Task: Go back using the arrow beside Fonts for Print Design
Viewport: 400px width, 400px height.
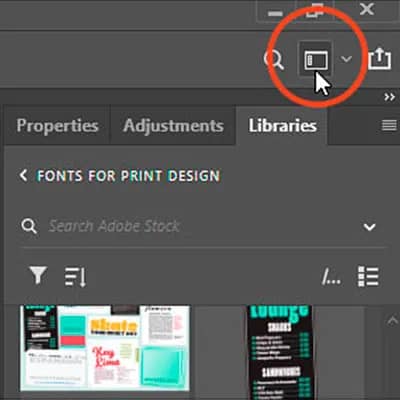Action: tap(23, 175)
